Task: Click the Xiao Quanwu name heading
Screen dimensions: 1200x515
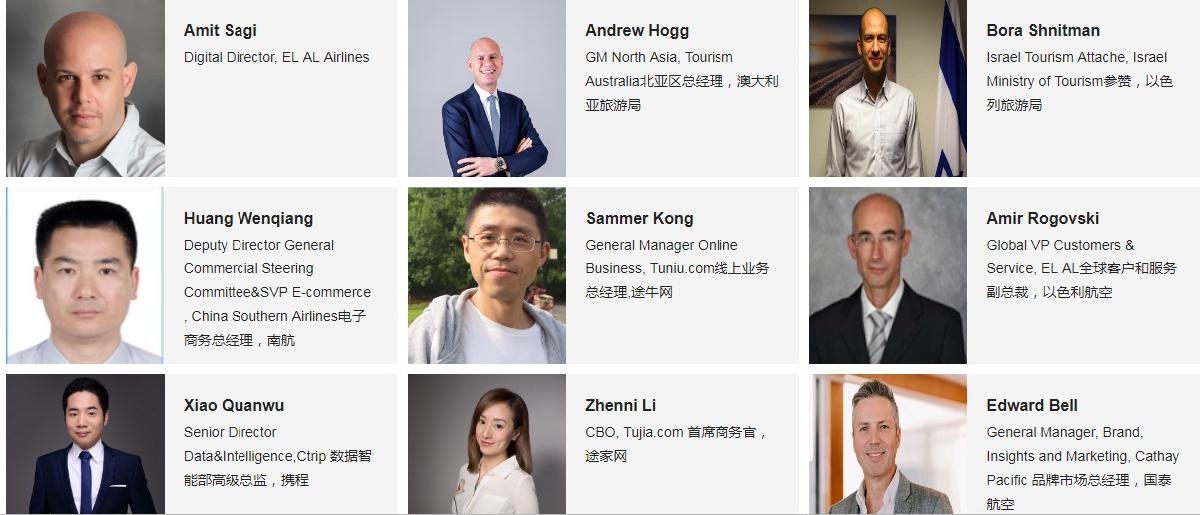Action: (x=234, y=405)
